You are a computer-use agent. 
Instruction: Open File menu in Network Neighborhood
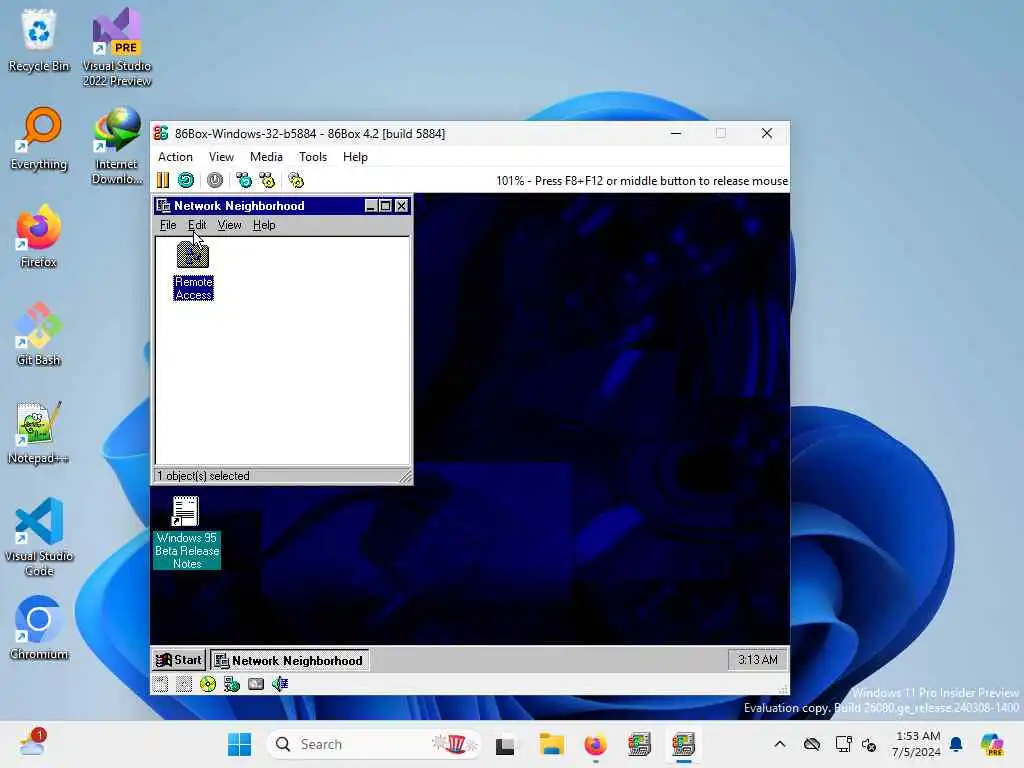coord(168,225)
